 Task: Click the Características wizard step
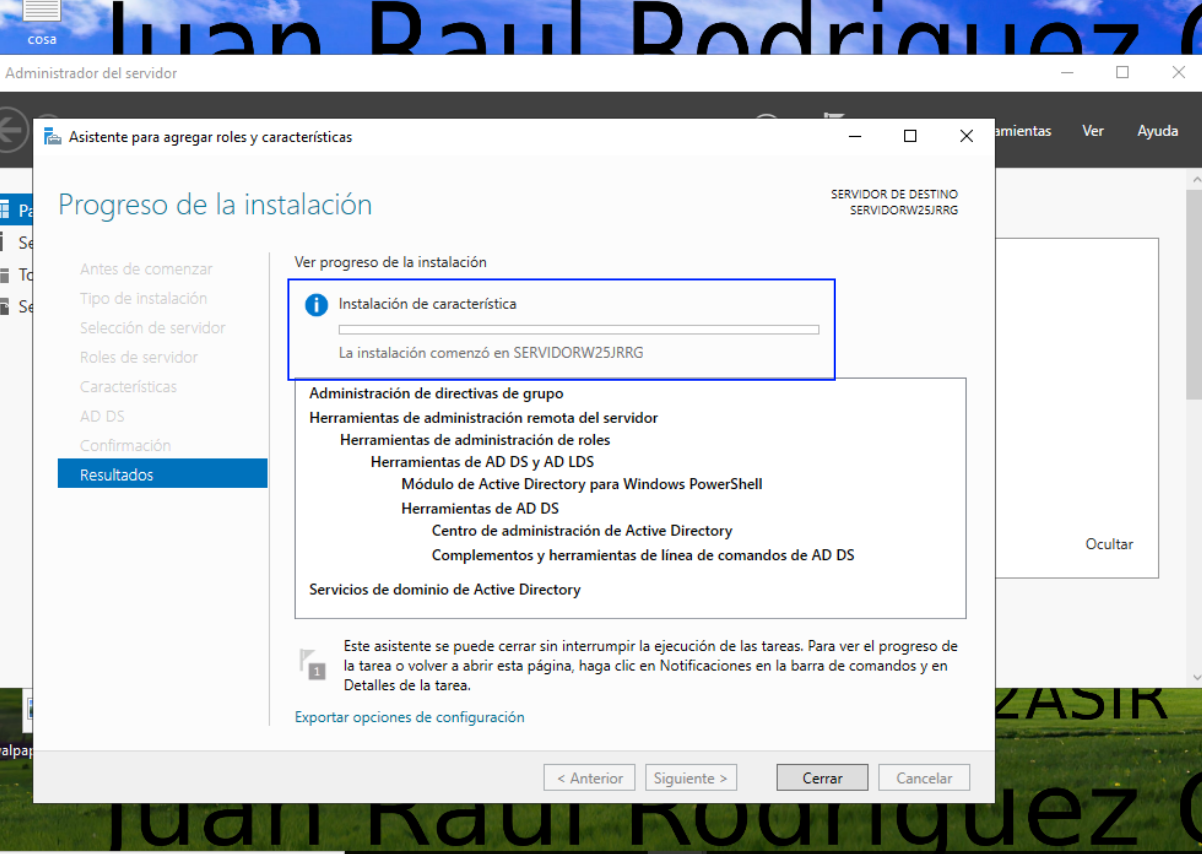(x=128, y=386)
